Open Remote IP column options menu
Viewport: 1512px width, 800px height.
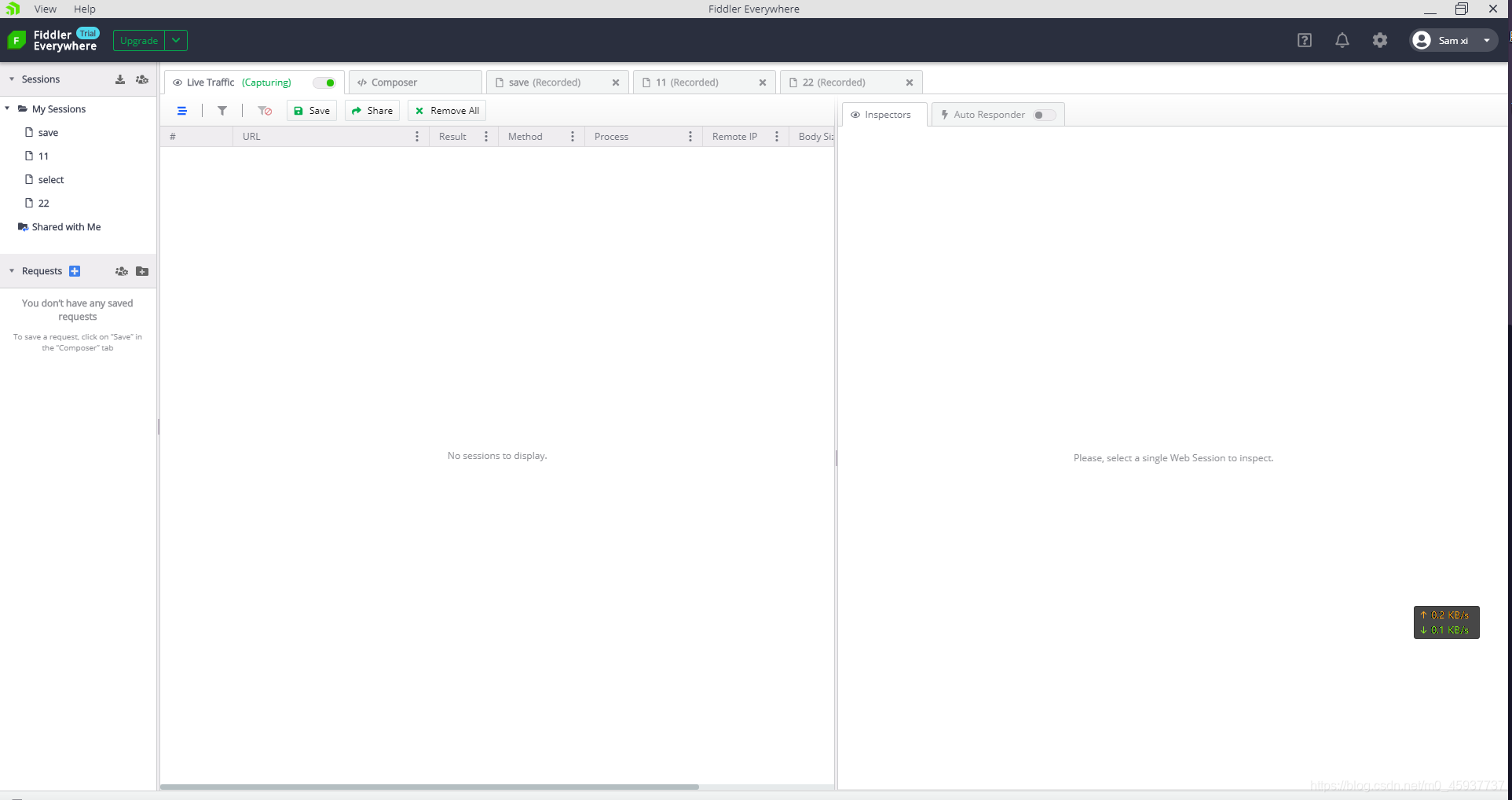[777, 137]
